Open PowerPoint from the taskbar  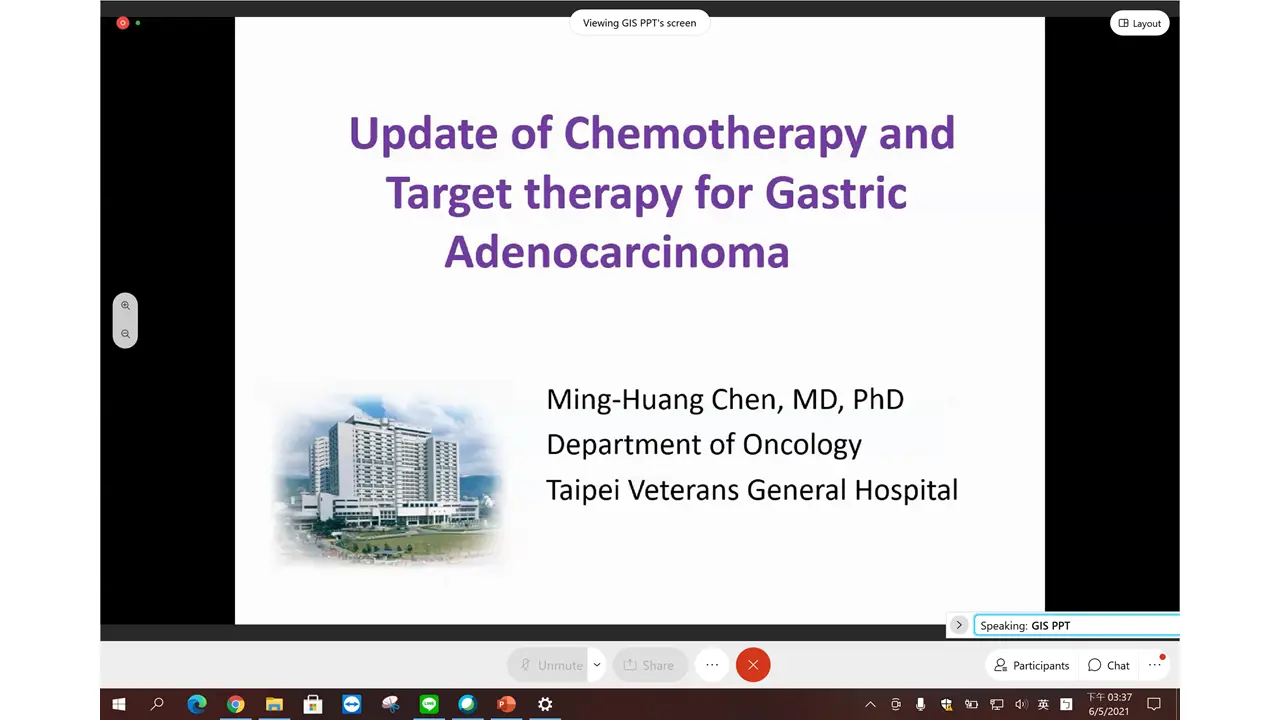click(506, 704)
